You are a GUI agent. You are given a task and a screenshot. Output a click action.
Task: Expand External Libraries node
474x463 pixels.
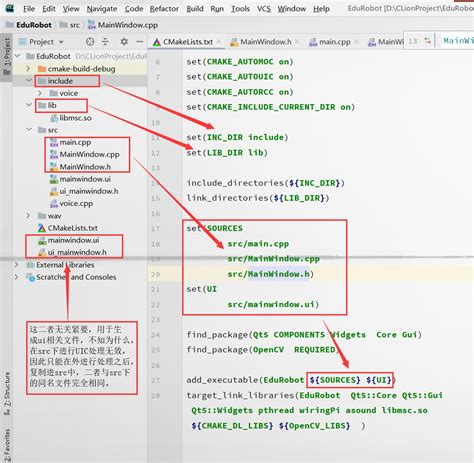(x=16, y=265)
